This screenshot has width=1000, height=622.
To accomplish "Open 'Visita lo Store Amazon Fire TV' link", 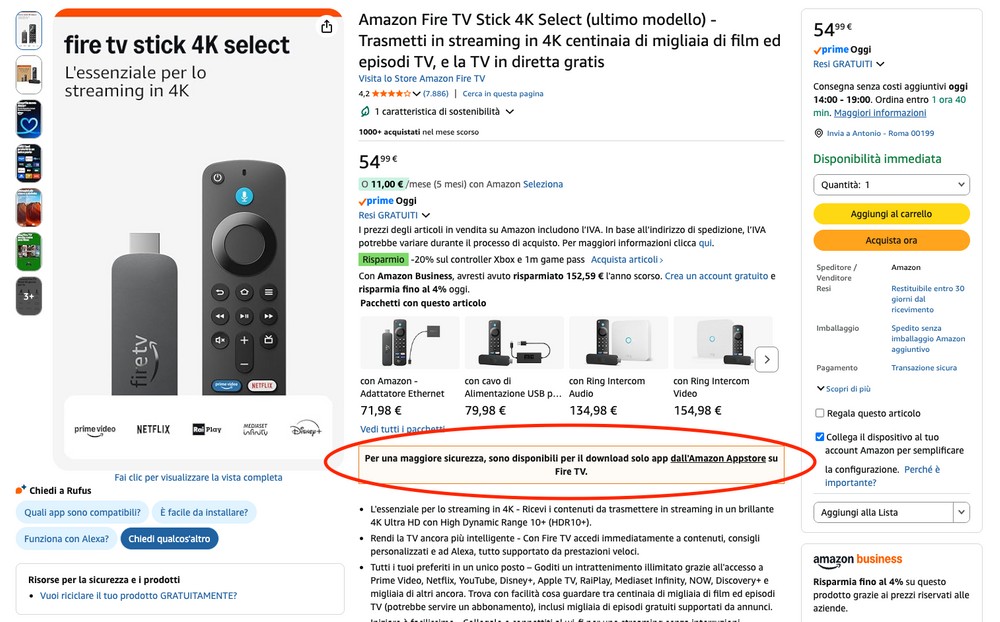I will (422, 79).
